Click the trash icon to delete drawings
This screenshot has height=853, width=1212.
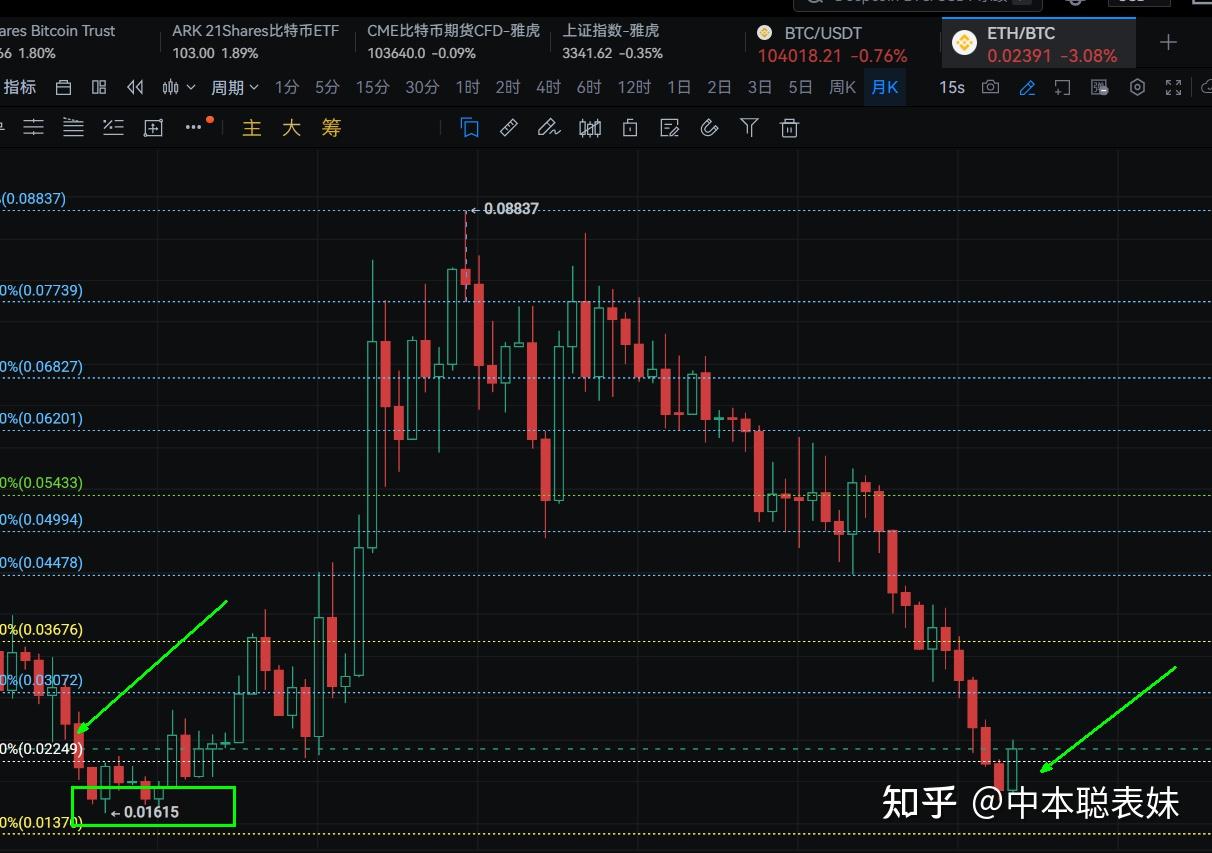[x=789, y=127]
